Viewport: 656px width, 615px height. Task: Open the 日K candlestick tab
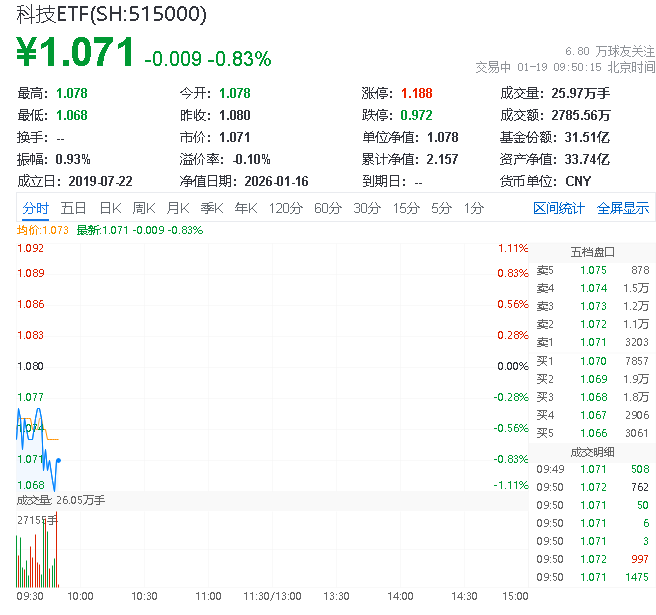tap(110, 208)
